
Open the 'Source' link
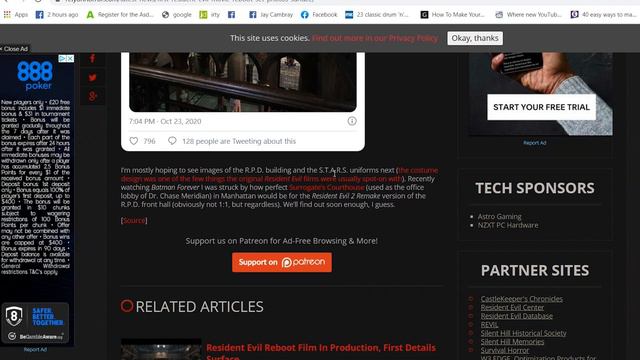coord(134,220)
